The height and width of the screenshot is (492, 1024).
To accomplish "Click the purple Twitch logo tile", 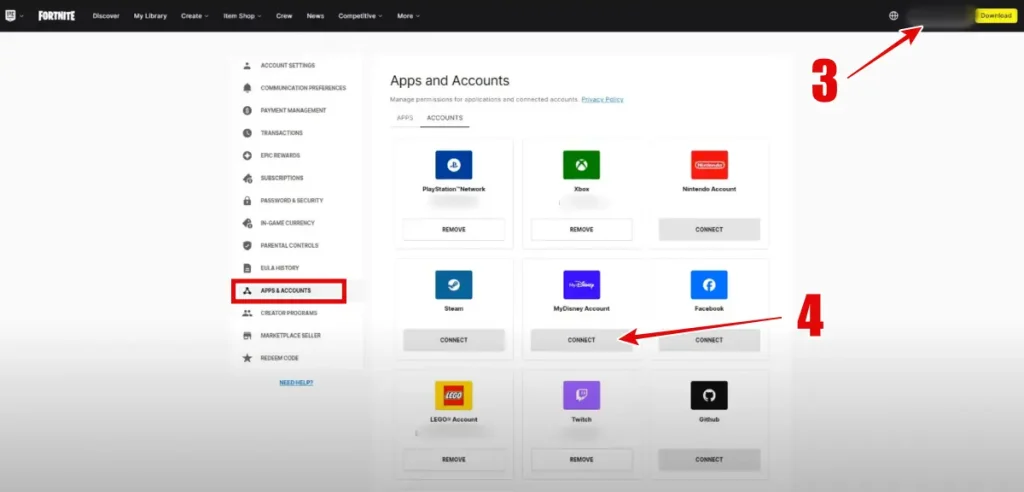I will coord(581,395).
